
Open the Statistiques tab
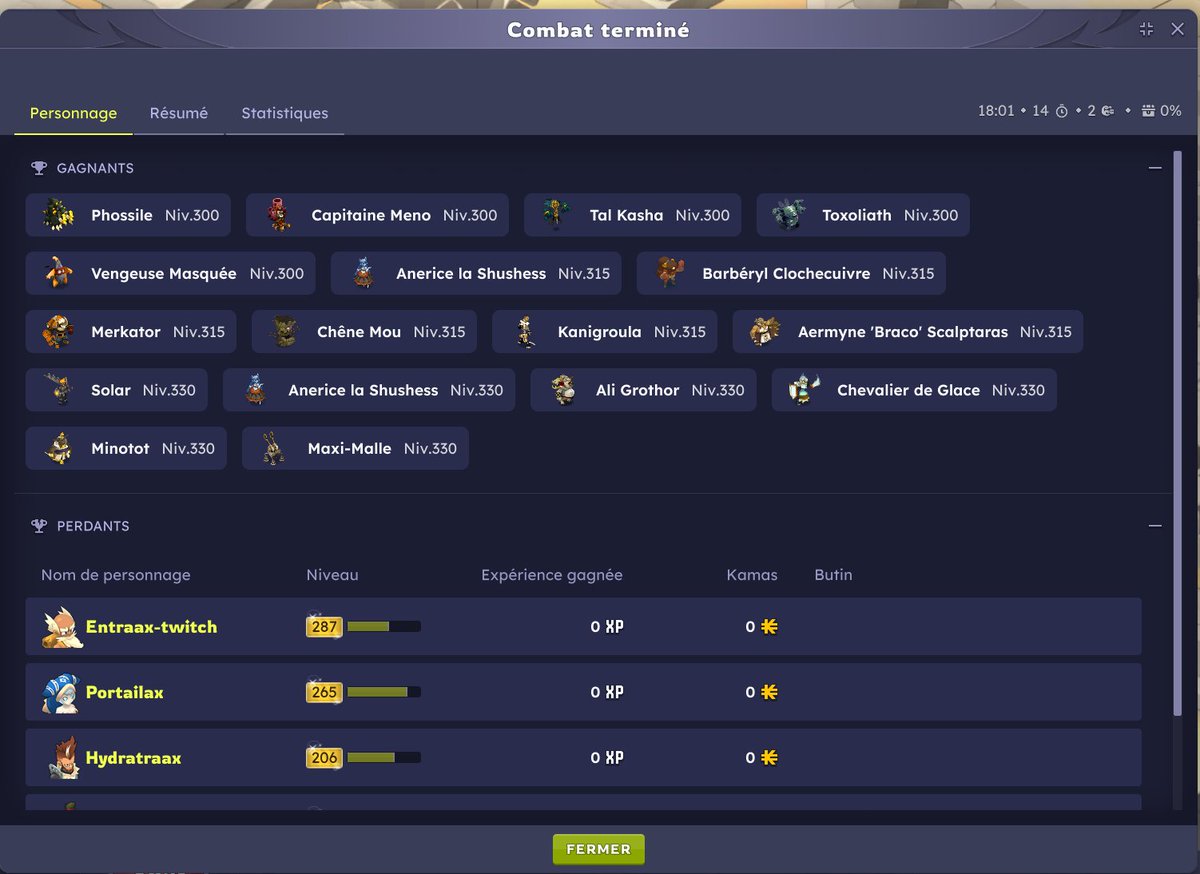285,113
